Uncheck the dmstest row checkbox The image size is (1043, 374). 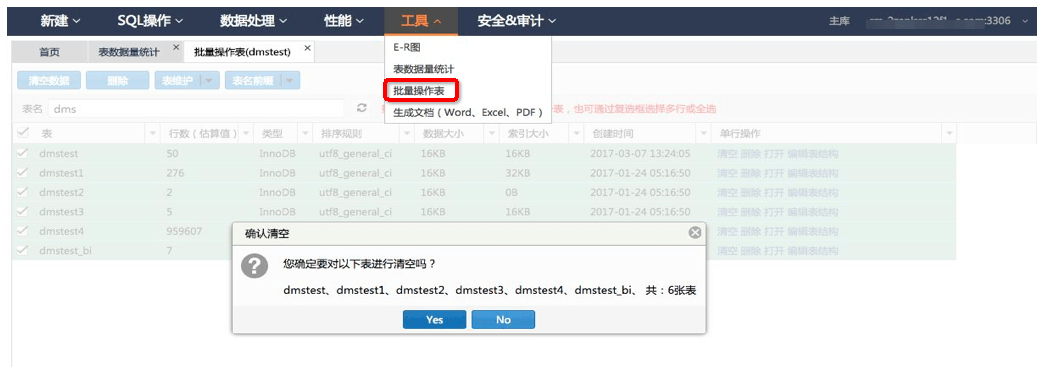23,154
